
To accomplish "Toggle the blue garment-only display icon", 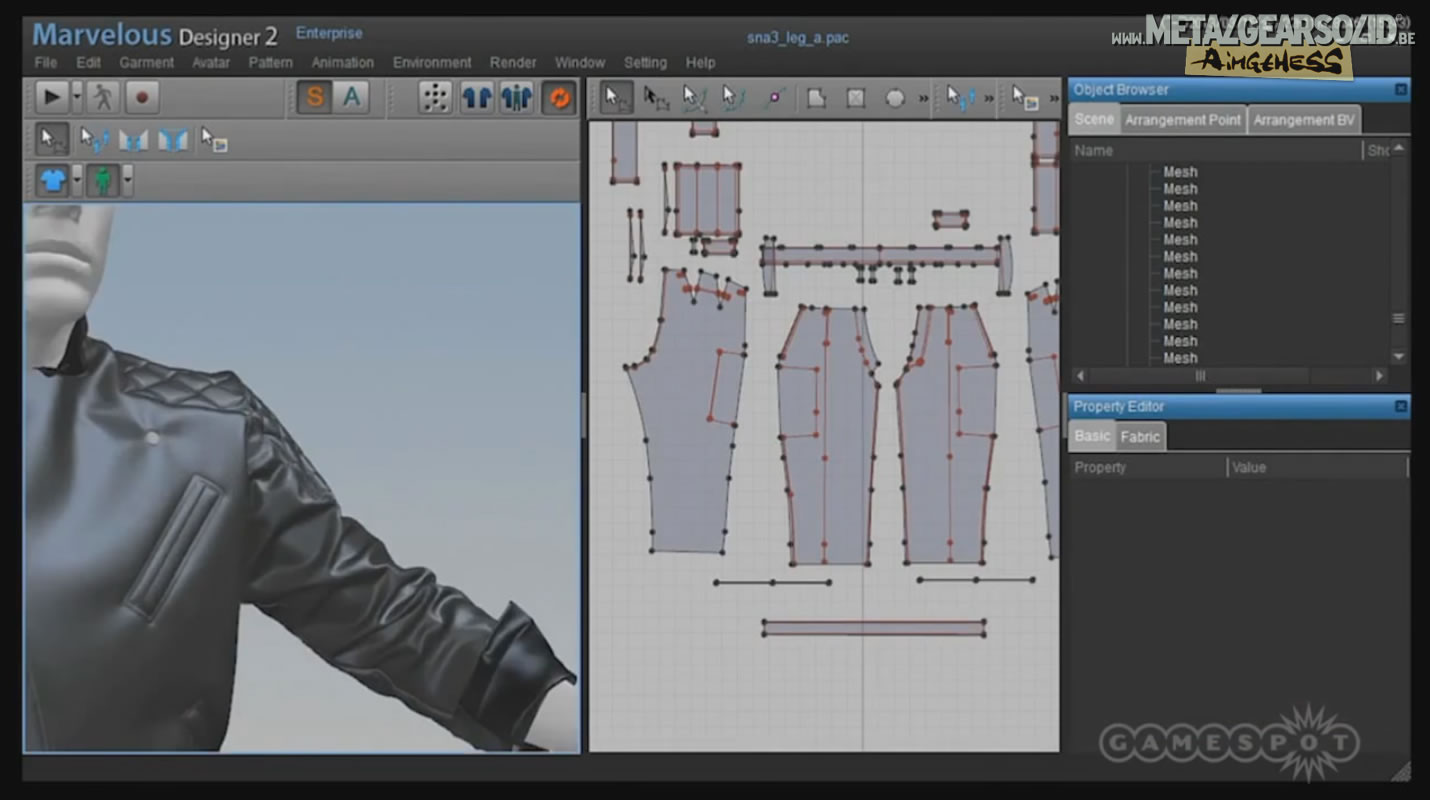I will click(x=476, y=97).
